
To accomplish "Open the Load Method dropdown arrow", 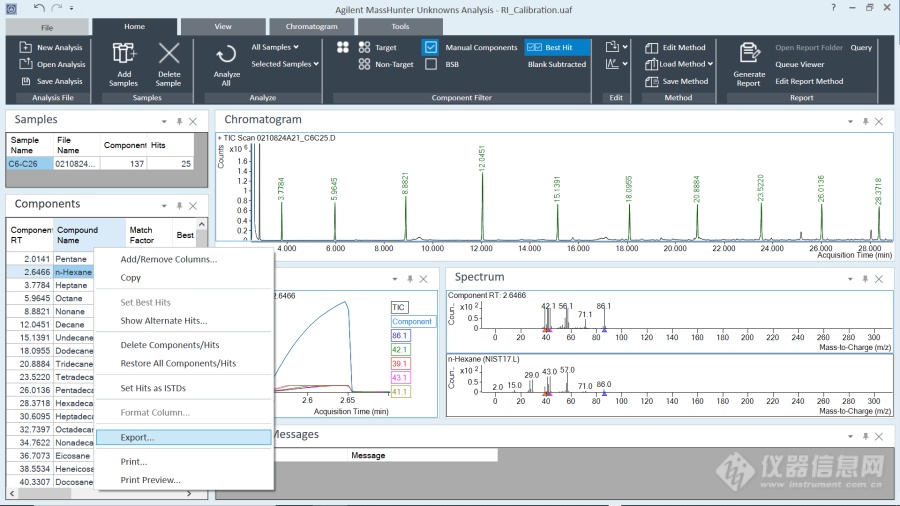I will click(x=710, y=64).
